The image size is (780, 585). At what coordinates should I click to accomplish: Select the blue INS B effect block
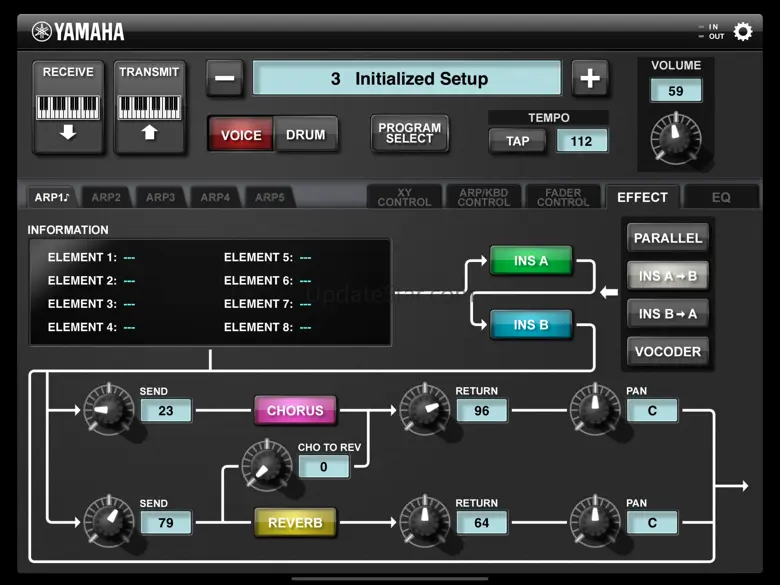(x=531, y=325)
